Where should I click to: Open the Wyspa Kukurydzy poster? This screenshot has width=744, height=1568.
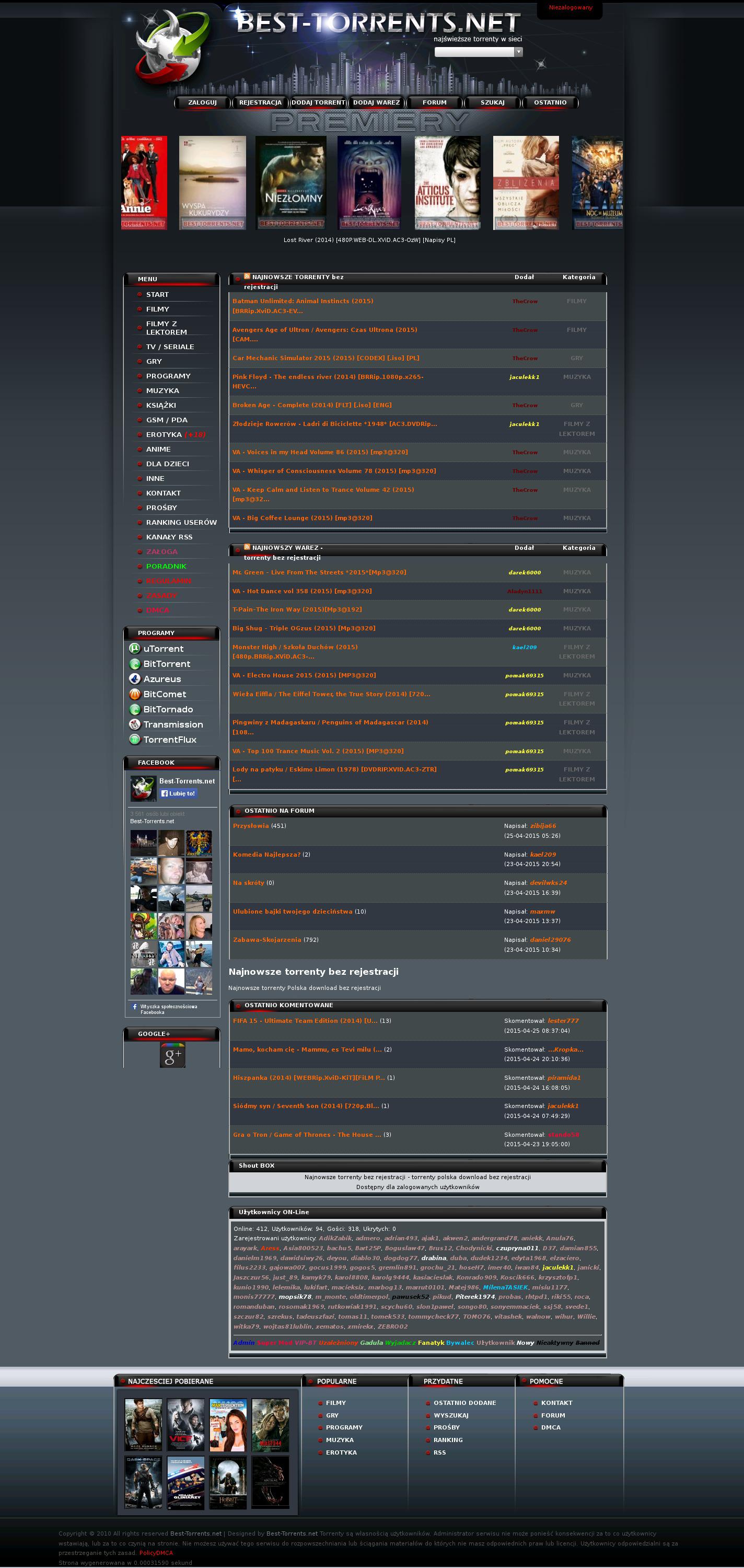coord(212,182)
